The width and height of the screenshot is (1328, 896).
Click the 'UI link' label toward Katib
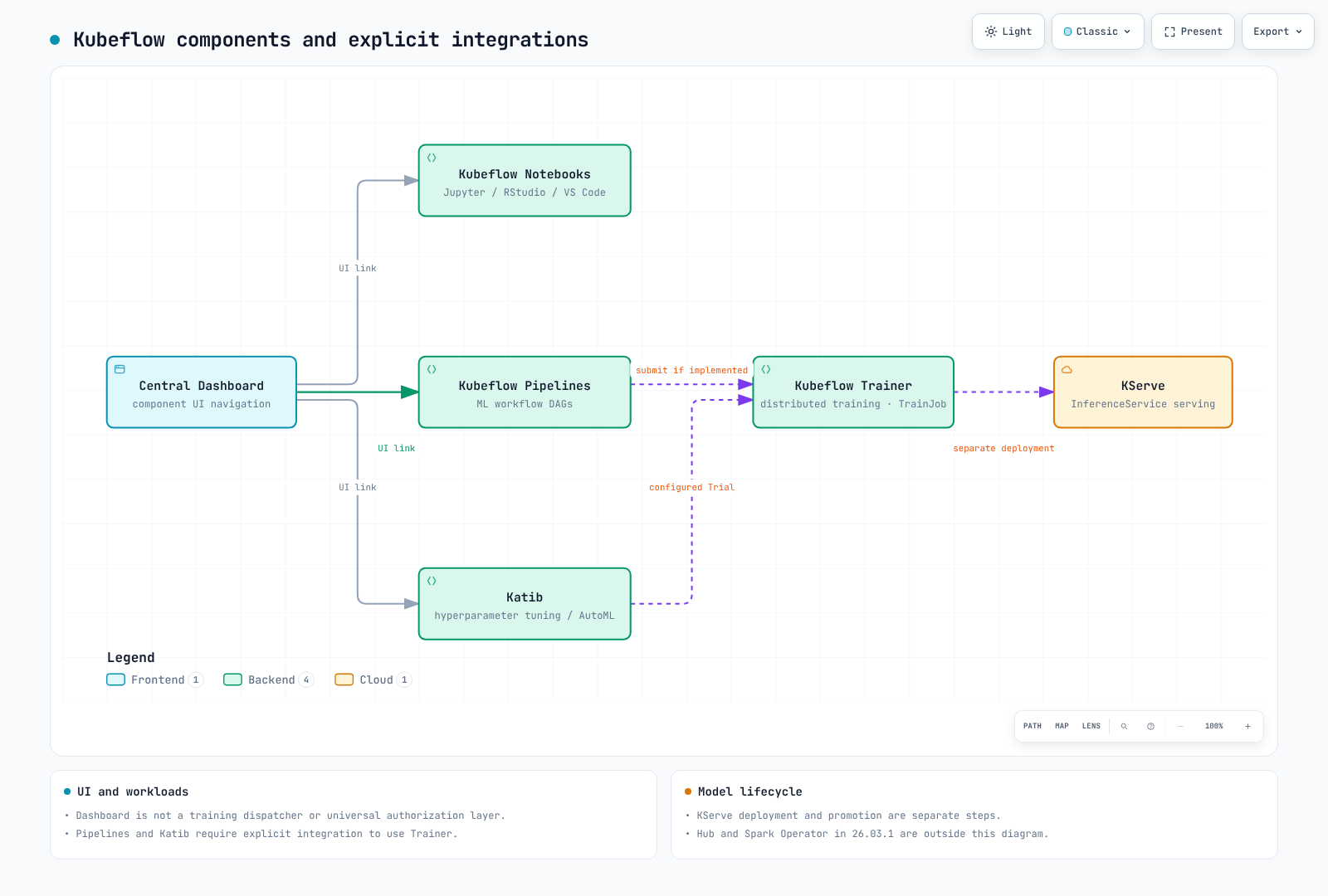(x=357, y=487)
